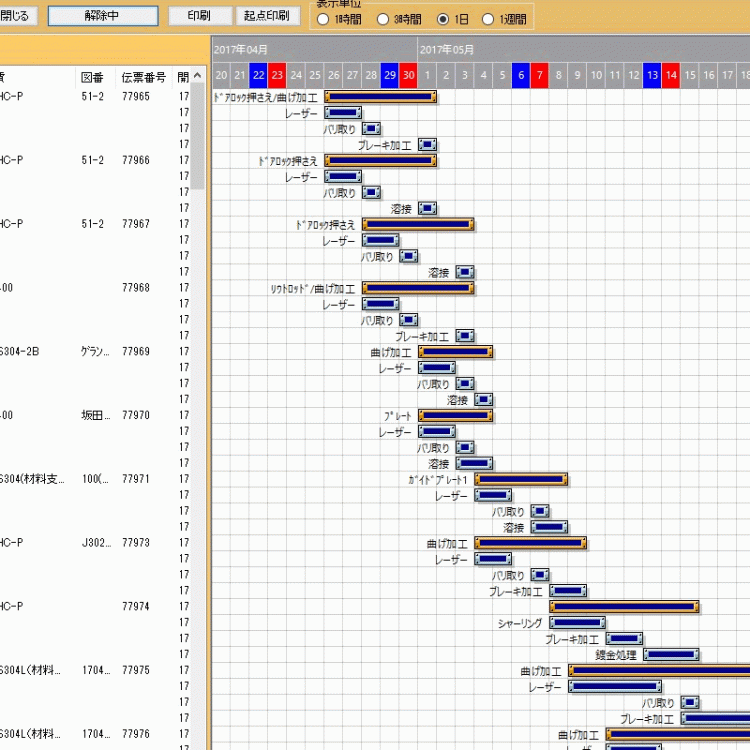Select the red May 7 date cell

540,75
